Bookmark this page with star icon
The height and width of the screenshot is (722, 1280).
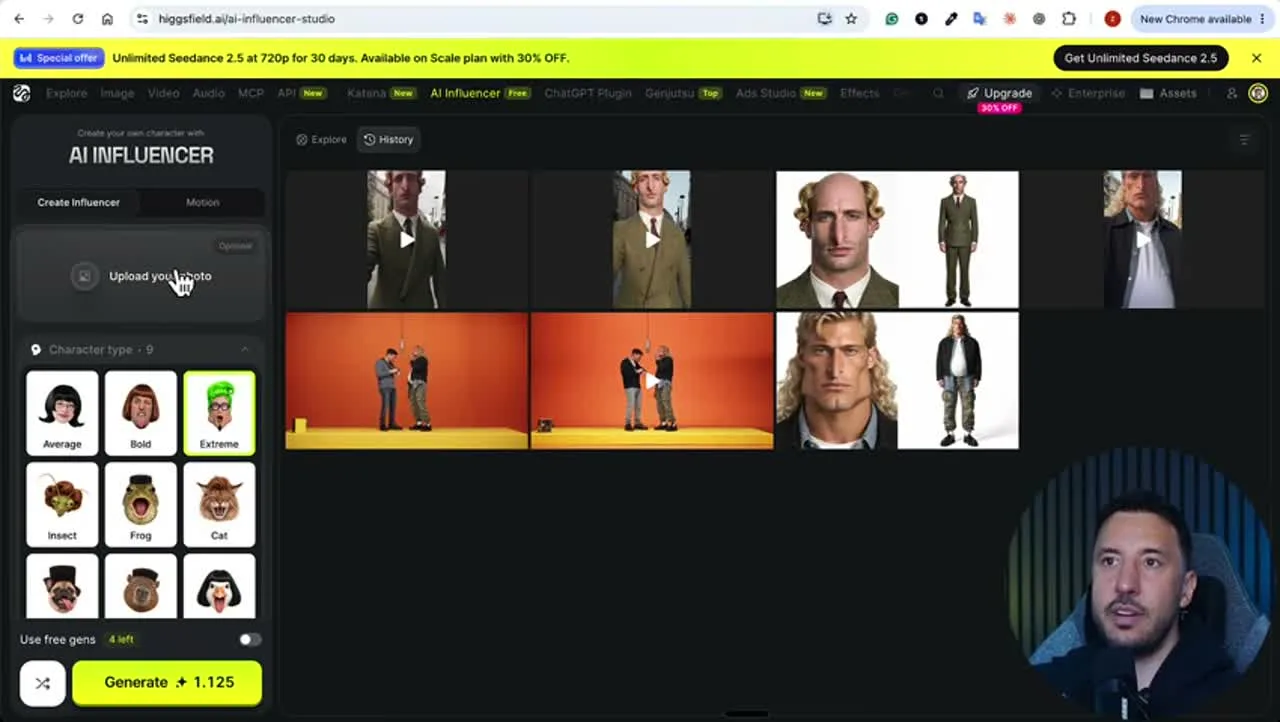pos(851,19)
